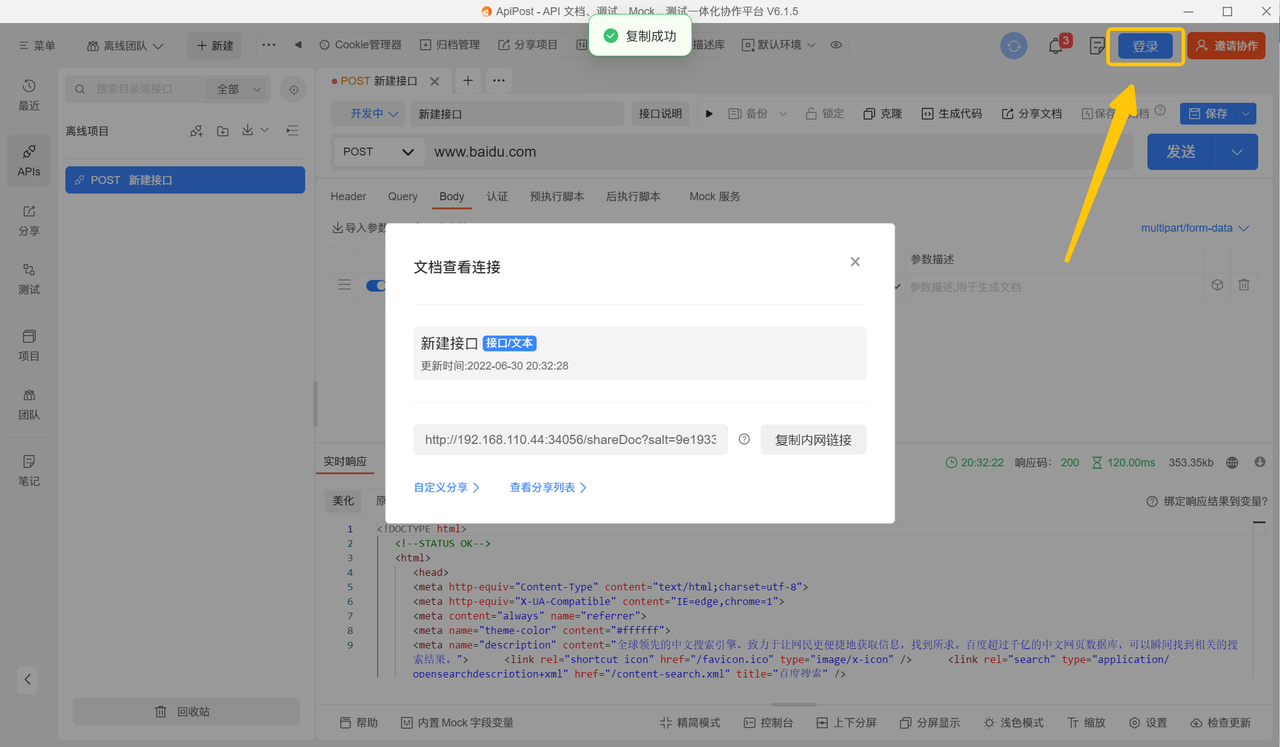Expand the arrow beside 发送 button
The width and height of the screenshot is (1280, 747).
point(1237,152)
